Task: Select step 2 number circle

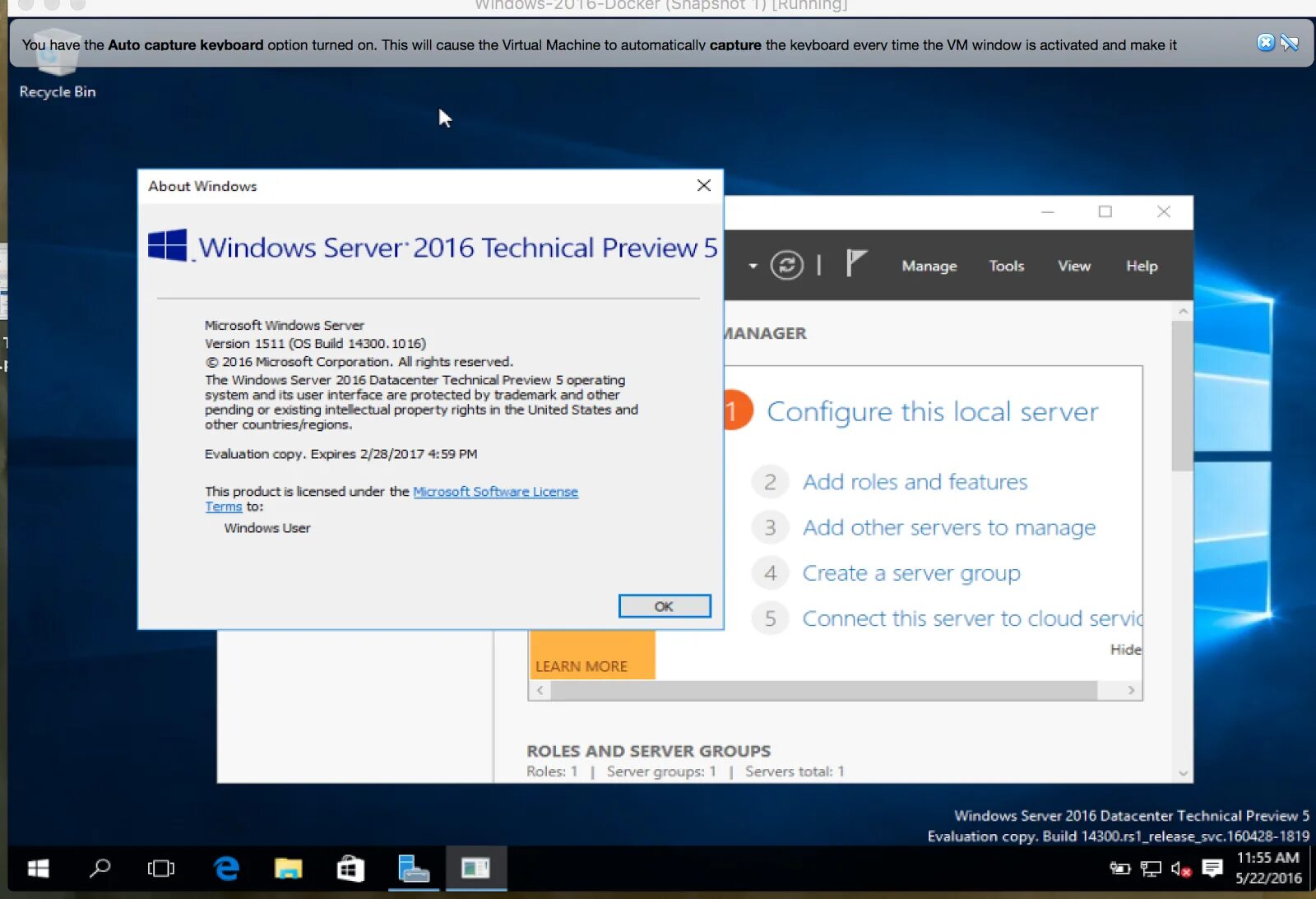Action: pos(770,482)
